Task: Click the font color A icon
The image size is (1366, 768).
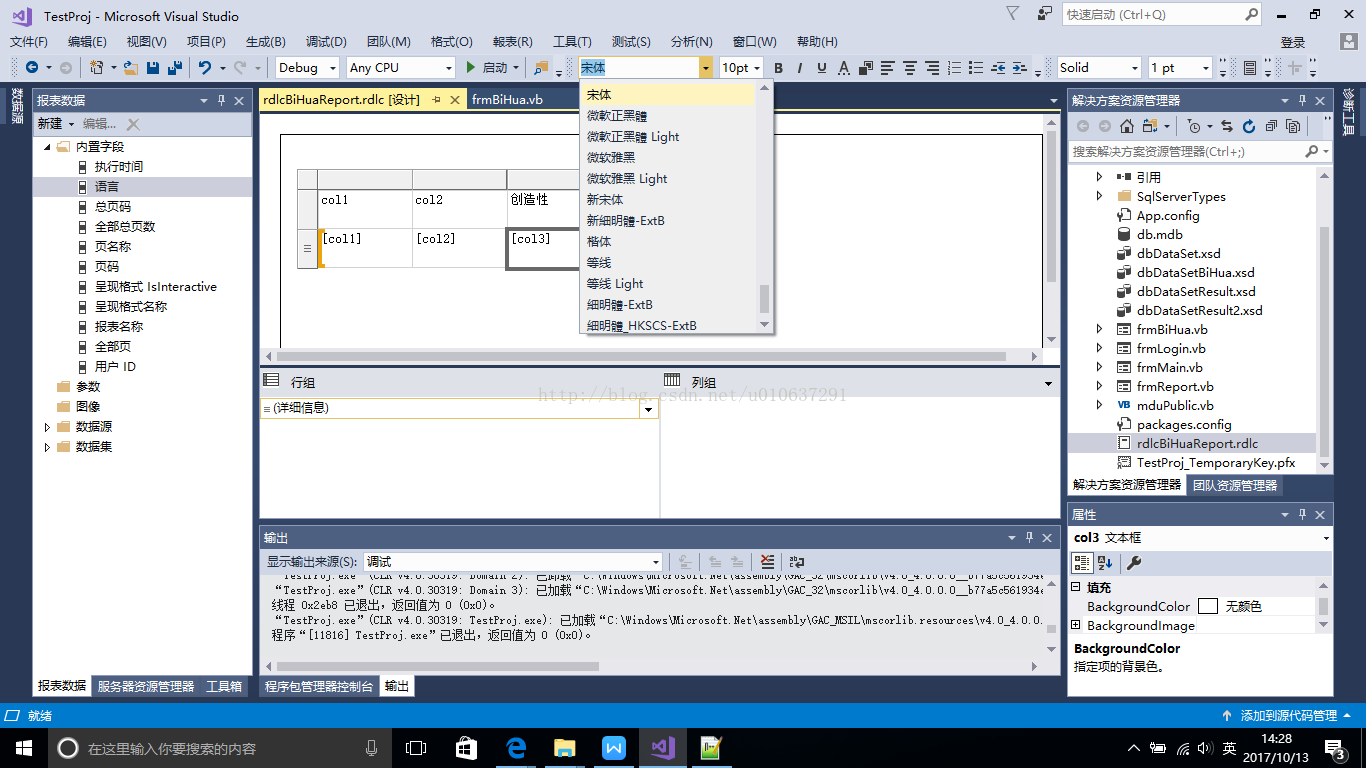Action: tap(844, 68)
